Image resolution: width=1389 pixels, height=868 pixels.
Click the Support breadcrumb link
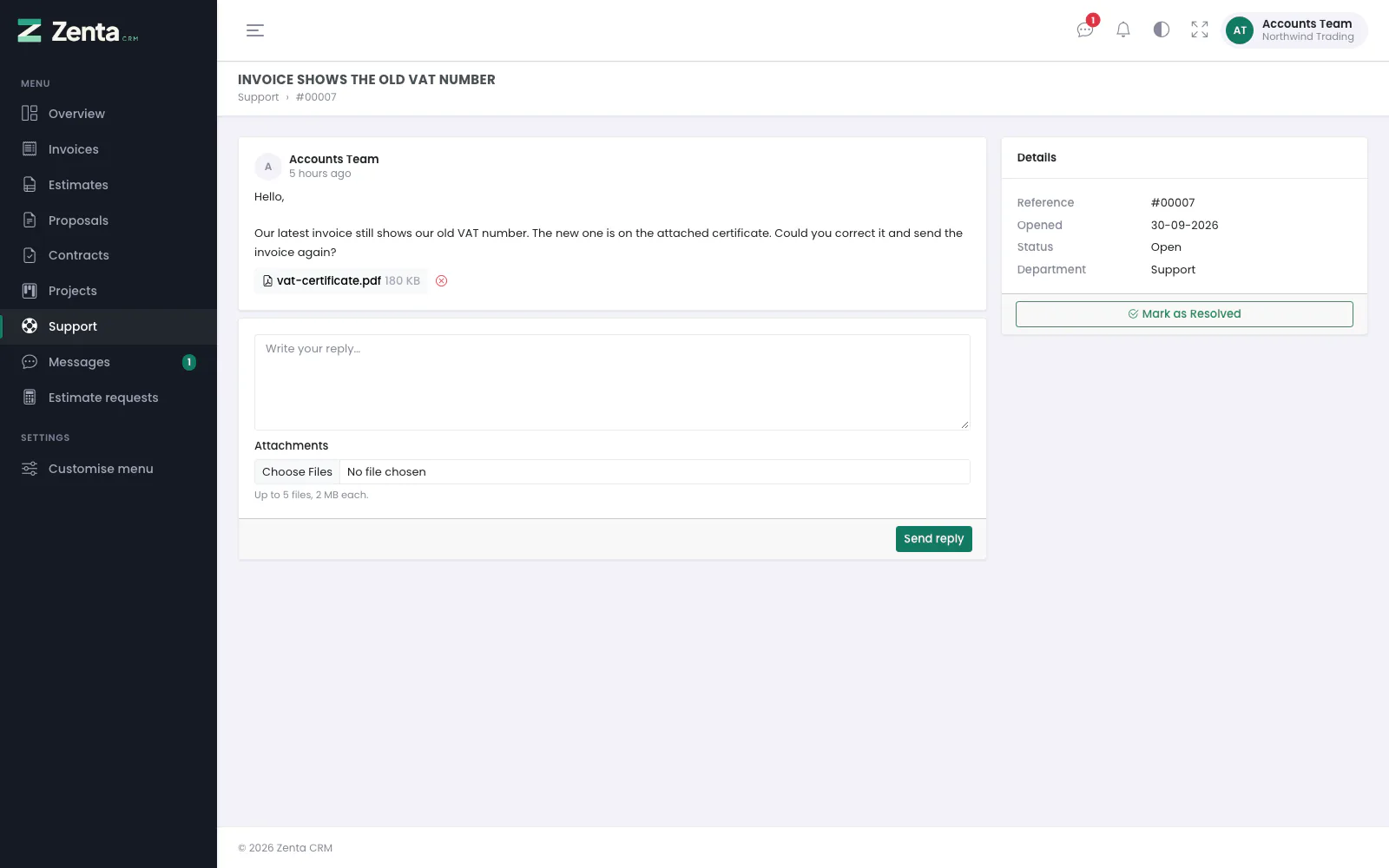pos(258,97)
